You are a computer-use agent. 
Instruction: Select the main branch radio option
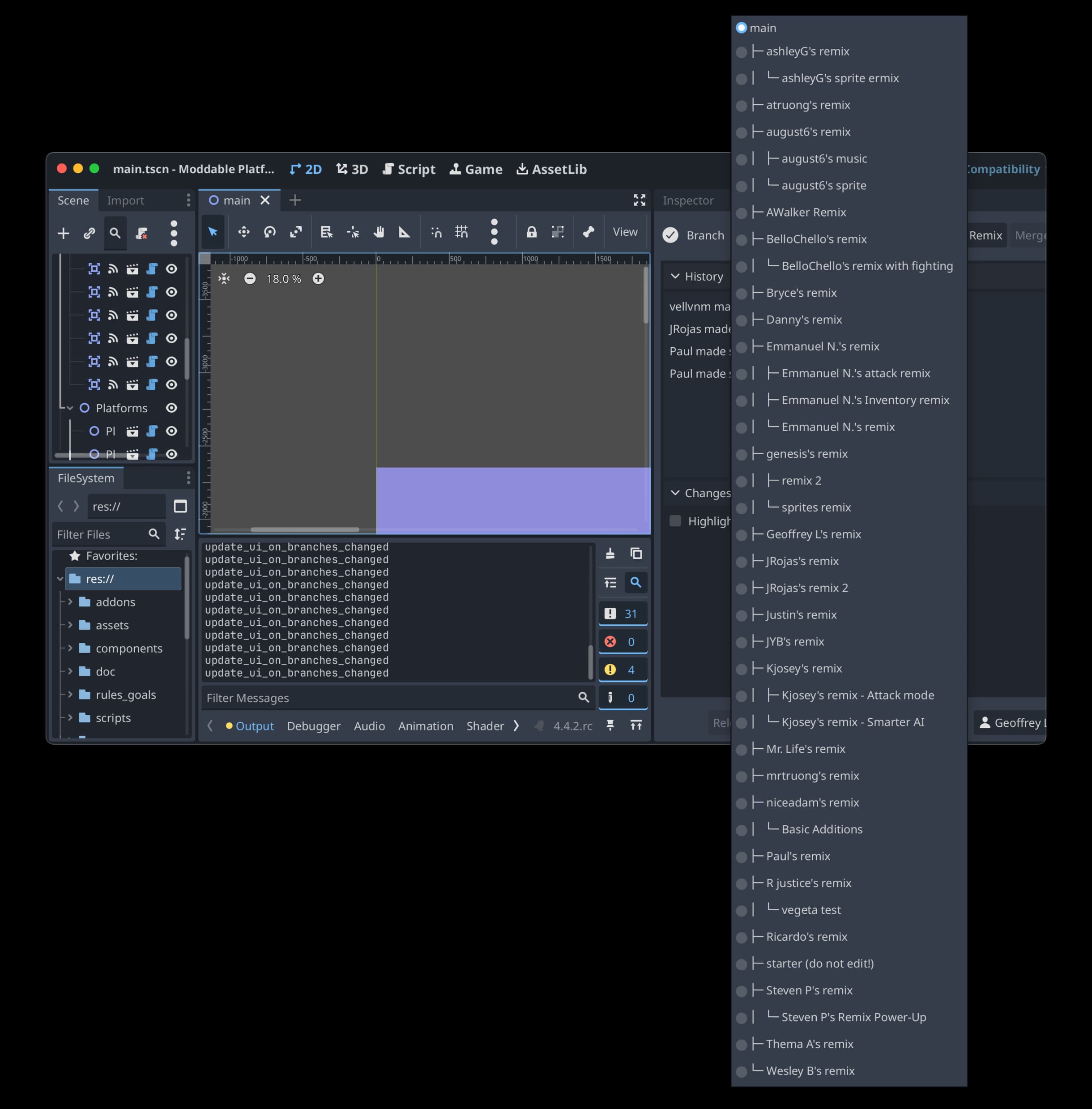click(742, 28)
